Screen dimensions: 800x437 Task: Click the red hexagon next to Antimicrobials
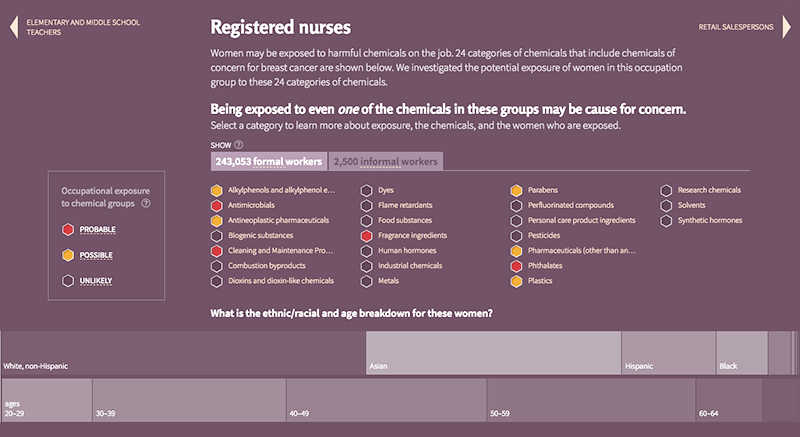[216, 205]
